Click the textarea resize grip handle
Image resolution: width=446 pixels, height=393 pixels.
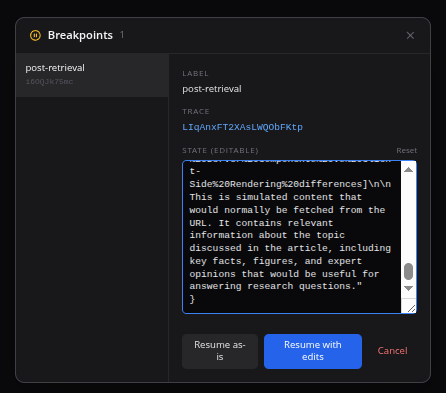tap(411, 309)
